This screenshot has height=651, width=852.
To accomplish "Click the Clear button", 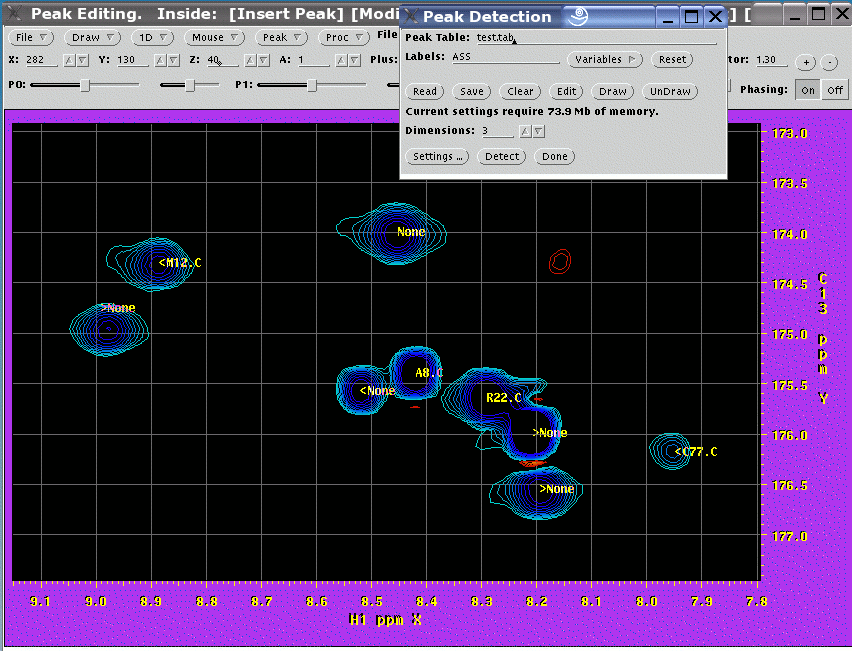I will coord(520,91).
